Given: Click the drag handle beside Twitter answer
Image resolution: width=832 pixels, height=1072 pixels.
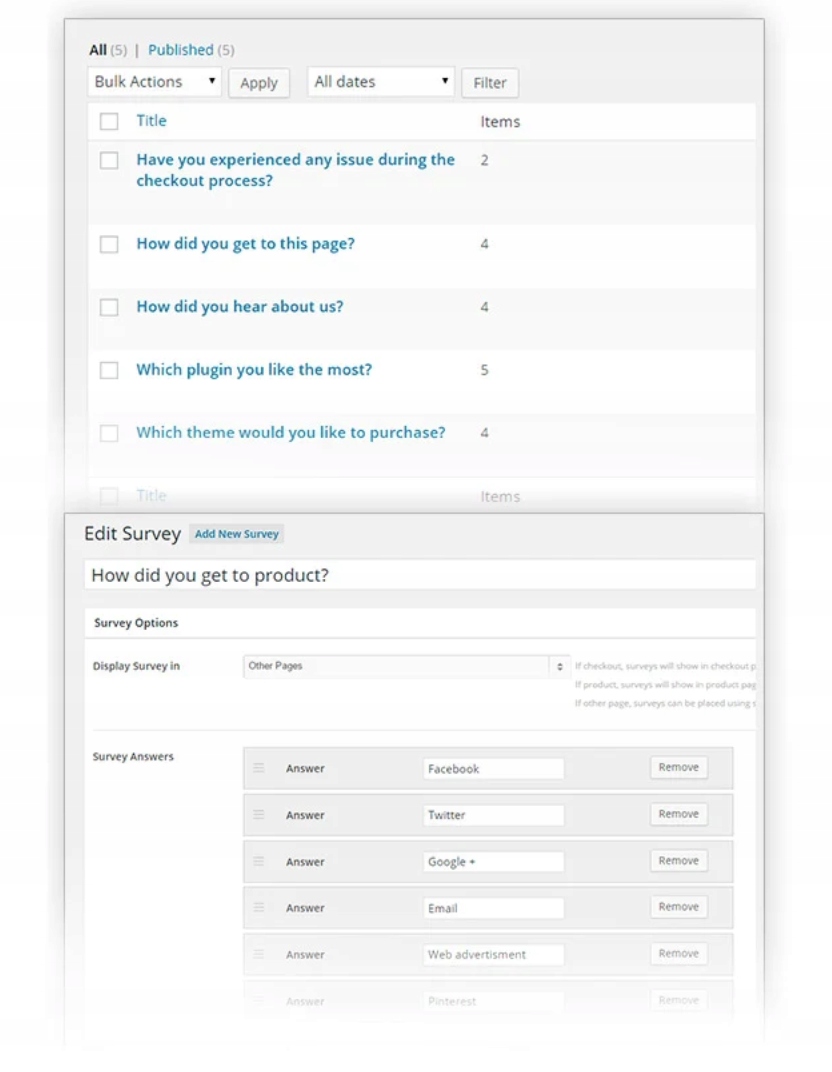Looking at the screenshot, I should [x=258, y=814].
